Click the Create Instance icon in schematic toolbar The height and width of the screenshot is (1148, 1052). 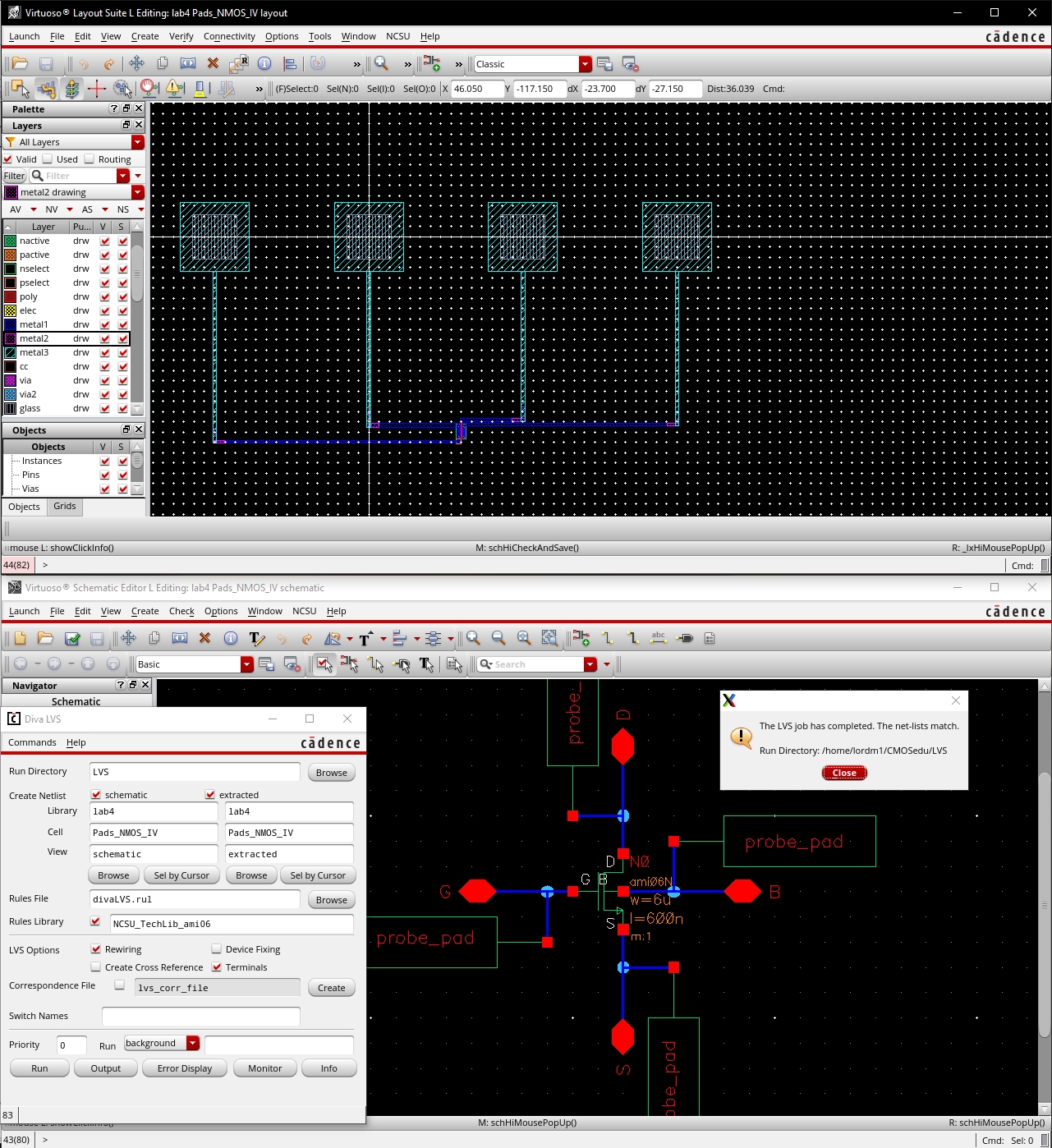click(581, 638)
